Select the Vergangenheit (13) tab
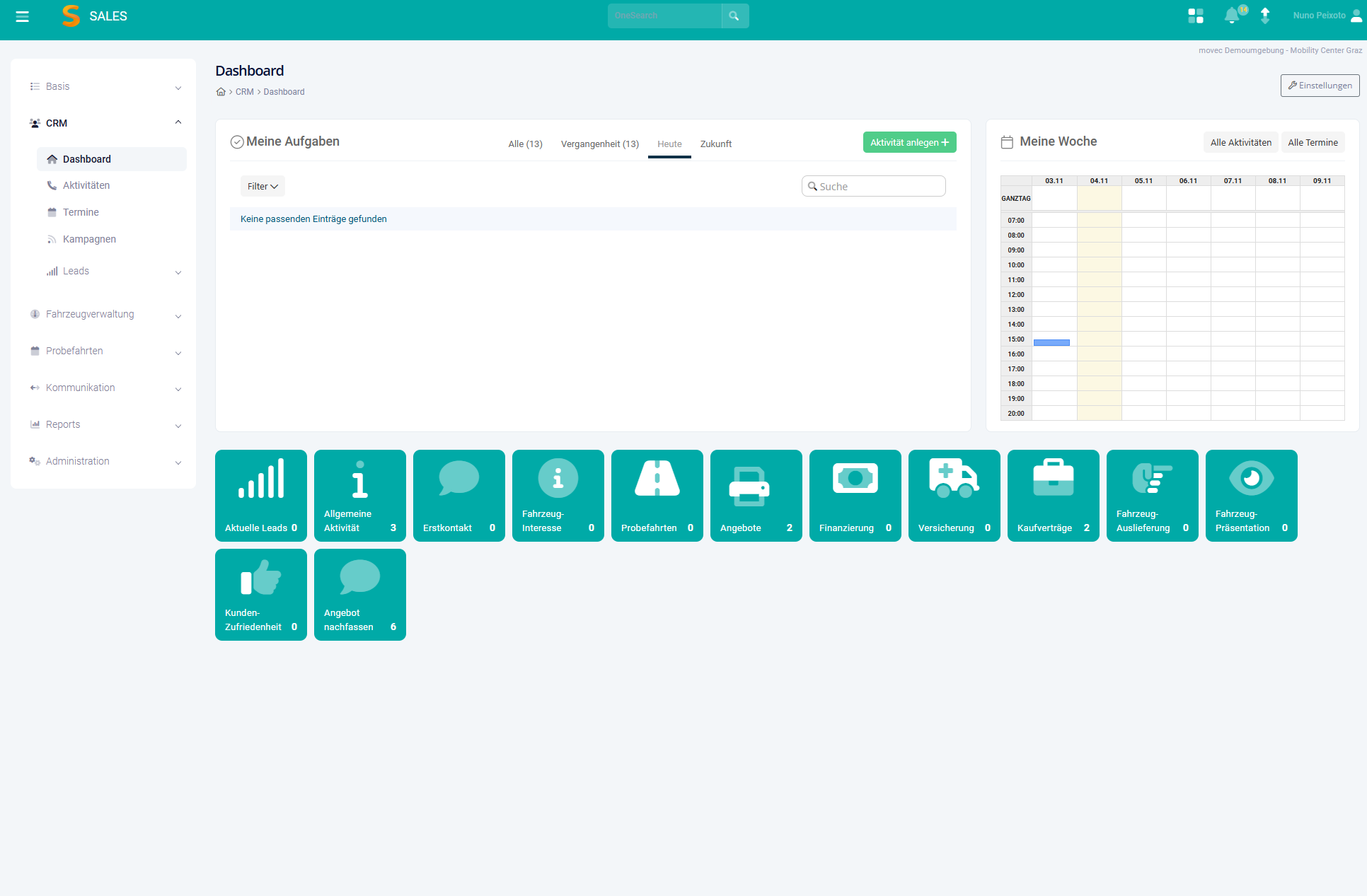Viewport: 1367px width, 896px height. click(599, 144)
